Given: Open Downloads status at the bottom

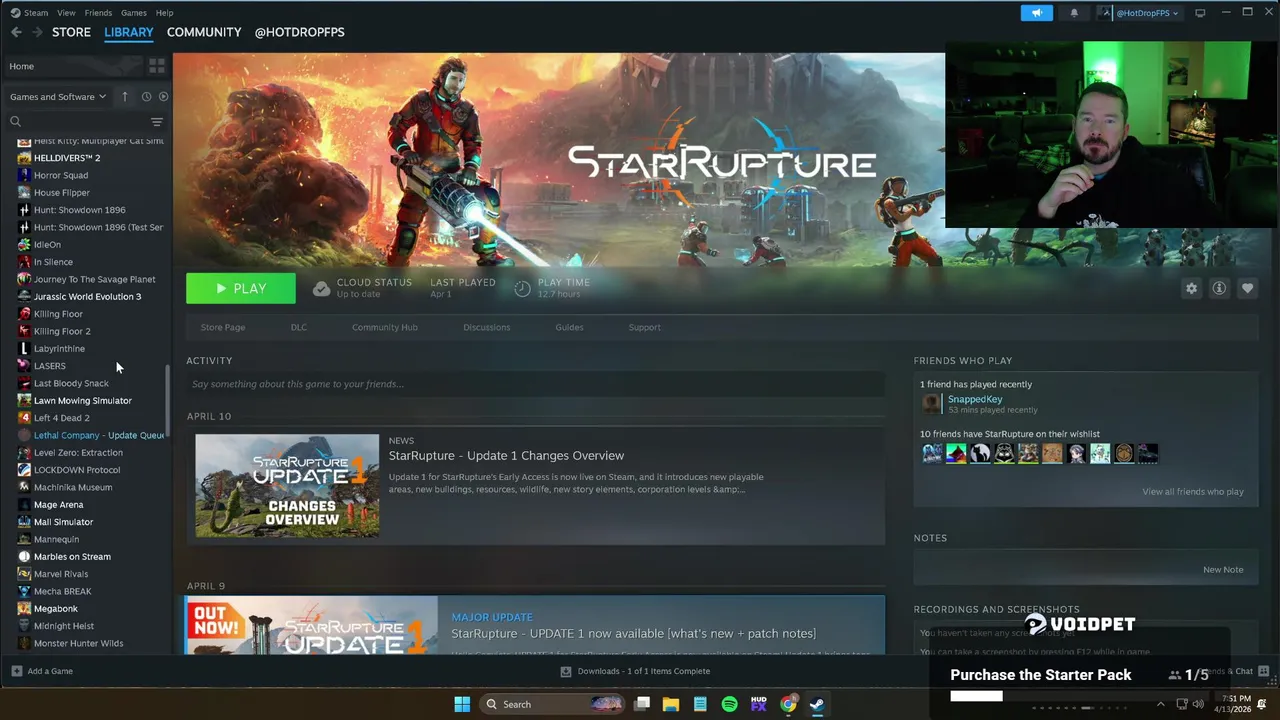Looking at the screenshot, I should [x=635, y=671].
